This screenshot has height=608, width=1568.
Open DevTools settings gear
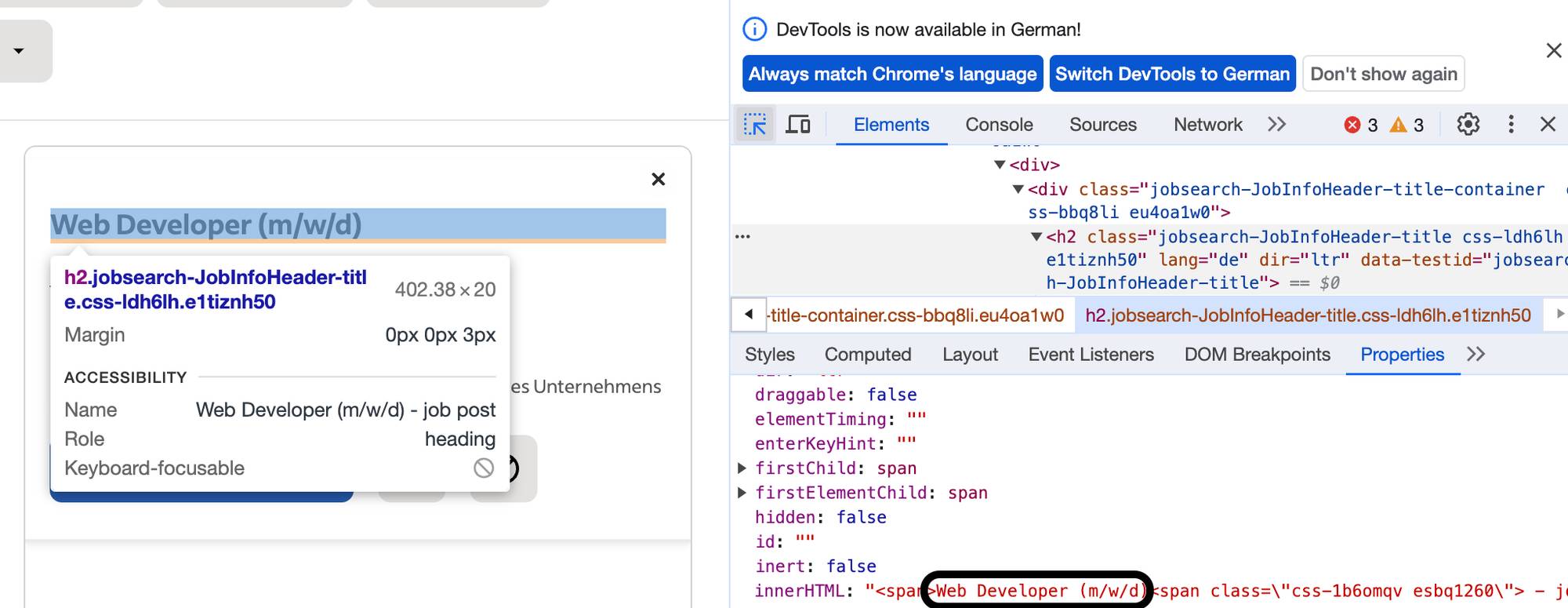coord(1468,125)
